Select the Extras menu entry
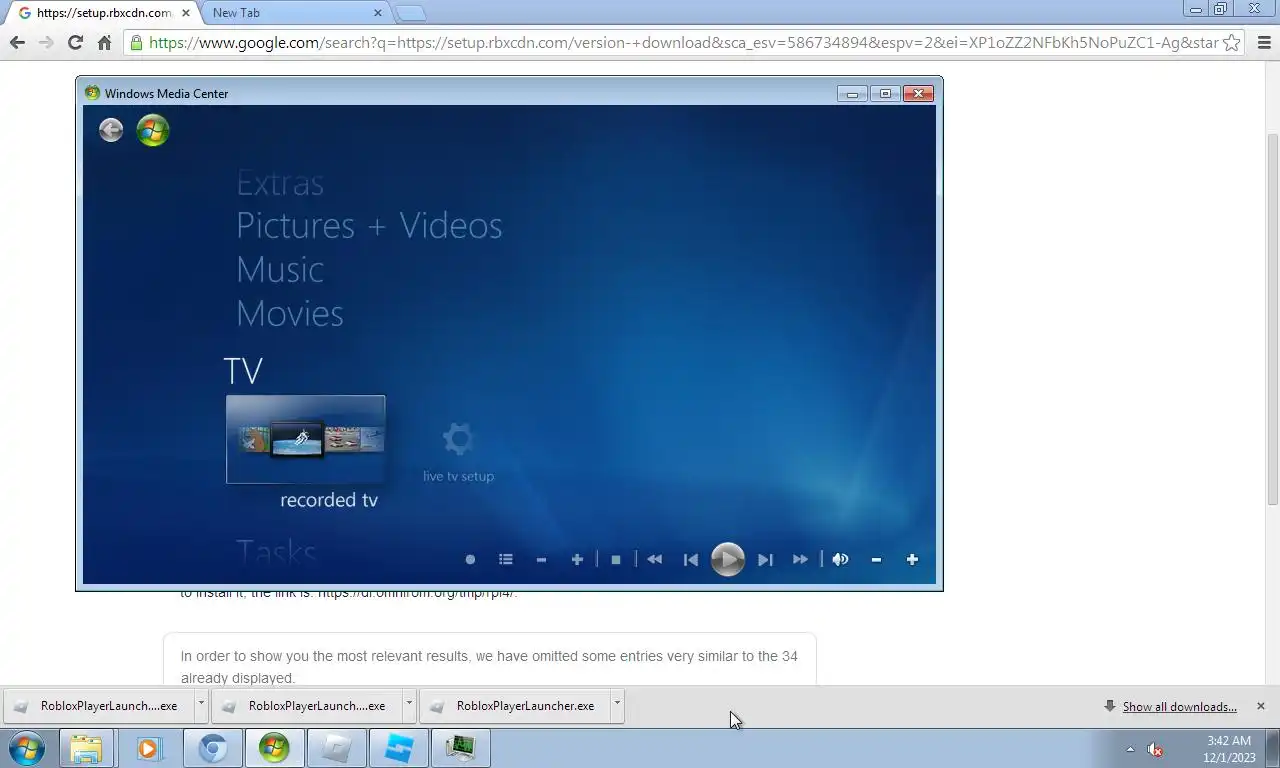The width and height of the screenshot is (1280, 768). (280, 183)
